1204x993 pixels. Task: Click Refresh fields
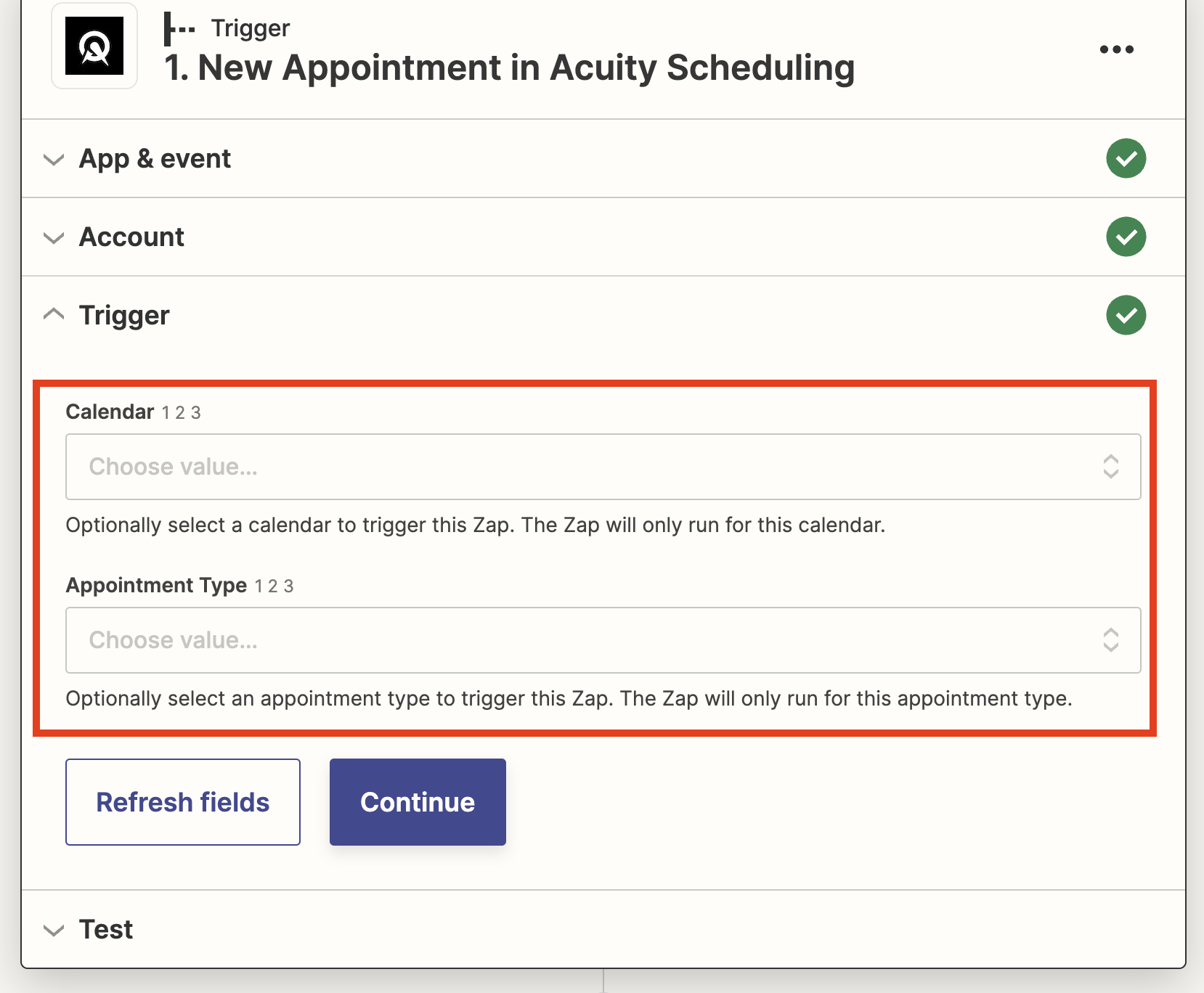(x=182, y=802)
